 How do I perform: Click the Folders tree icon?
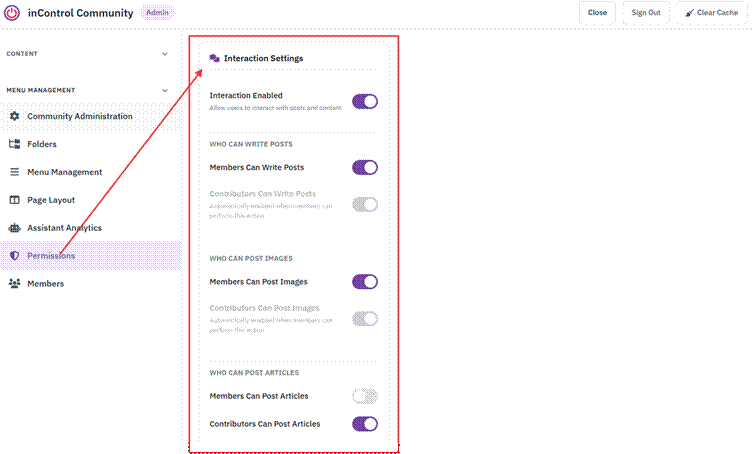[14, 144]
